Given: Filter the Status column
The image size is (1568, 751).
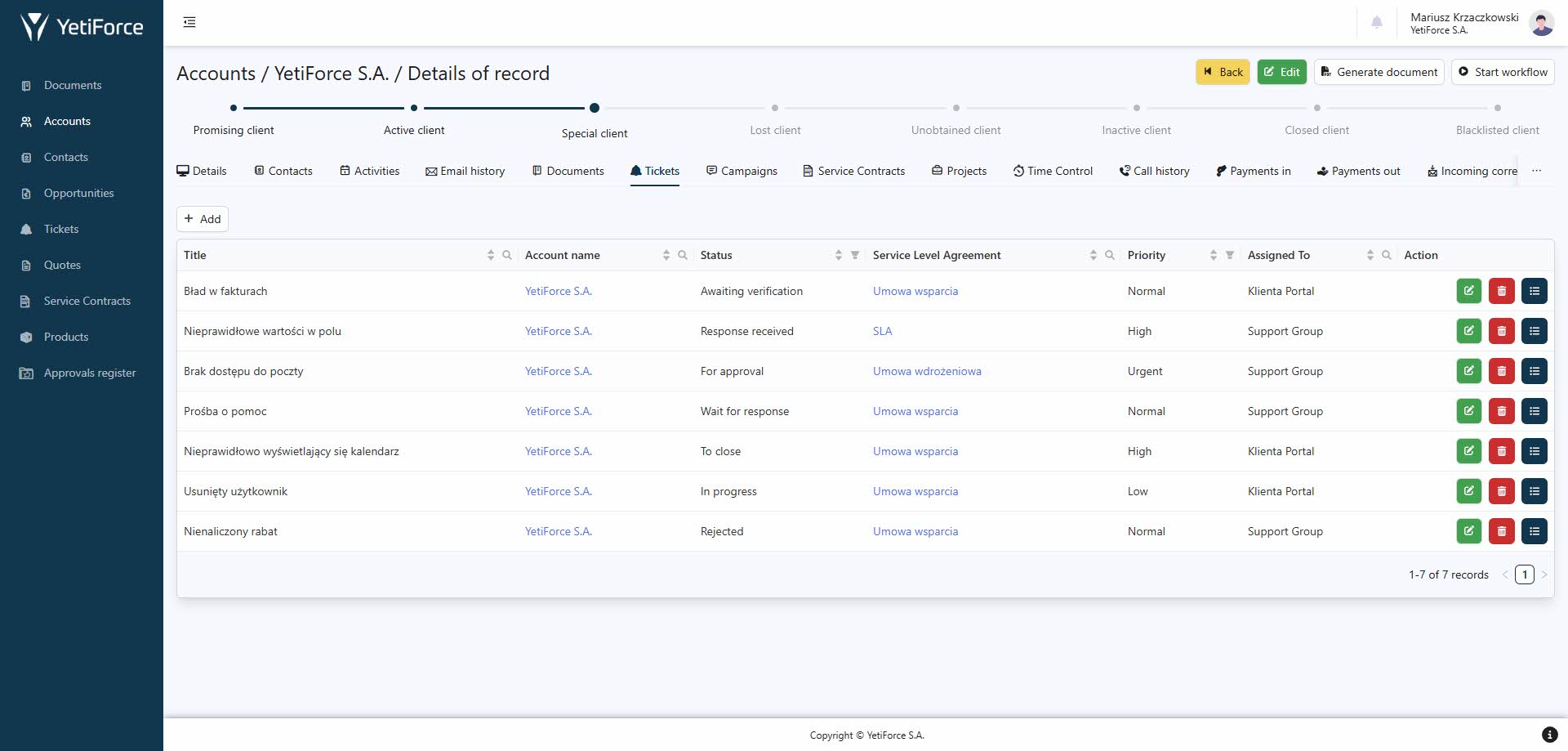Looking at the screenshot, I should pos(855,255).
